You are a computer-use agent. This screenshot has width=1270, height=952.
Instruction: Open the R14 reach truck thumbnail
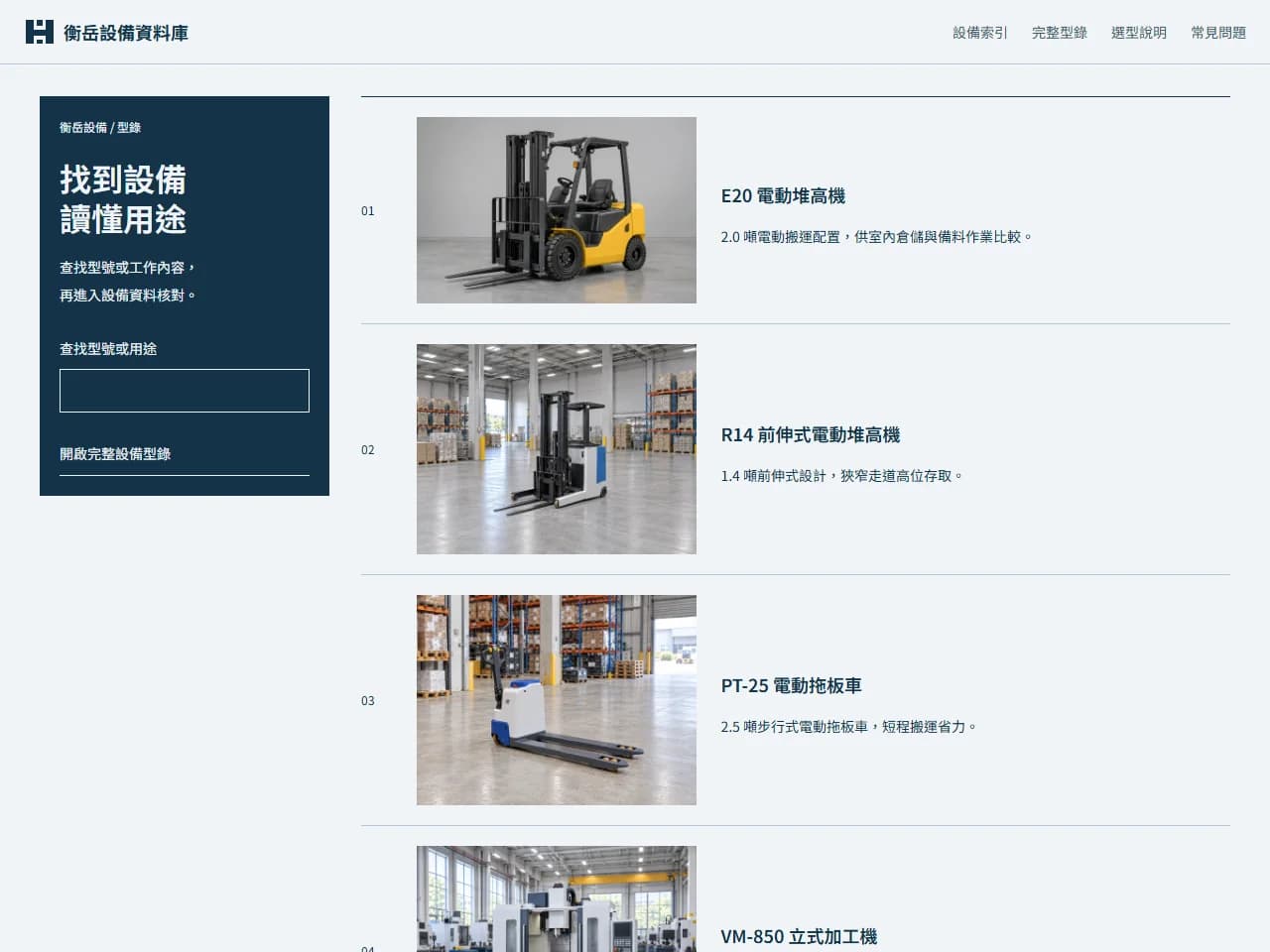(x=557, y=449)
